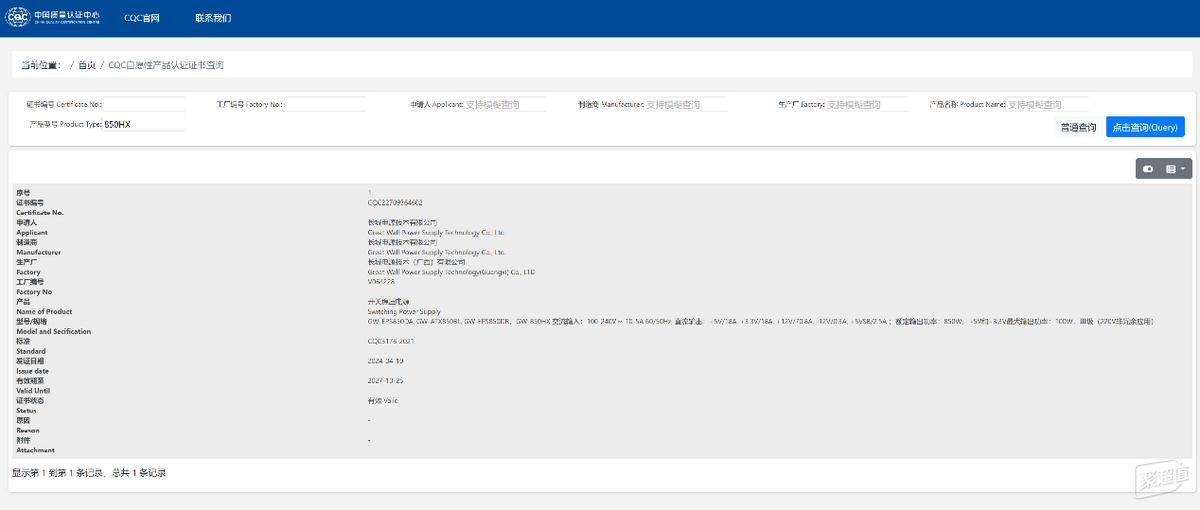The image size is (1200, 510).
Task: Click the 普通查询 button
Action: tap(1078, 127)
